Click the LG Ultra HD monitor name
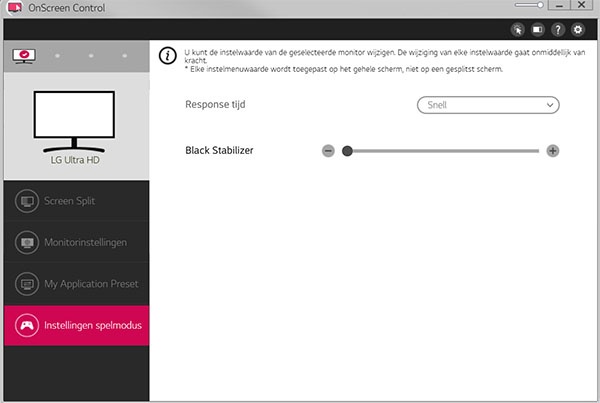The height and width of the screenshot is (403, 600). (x=75, y=160)
